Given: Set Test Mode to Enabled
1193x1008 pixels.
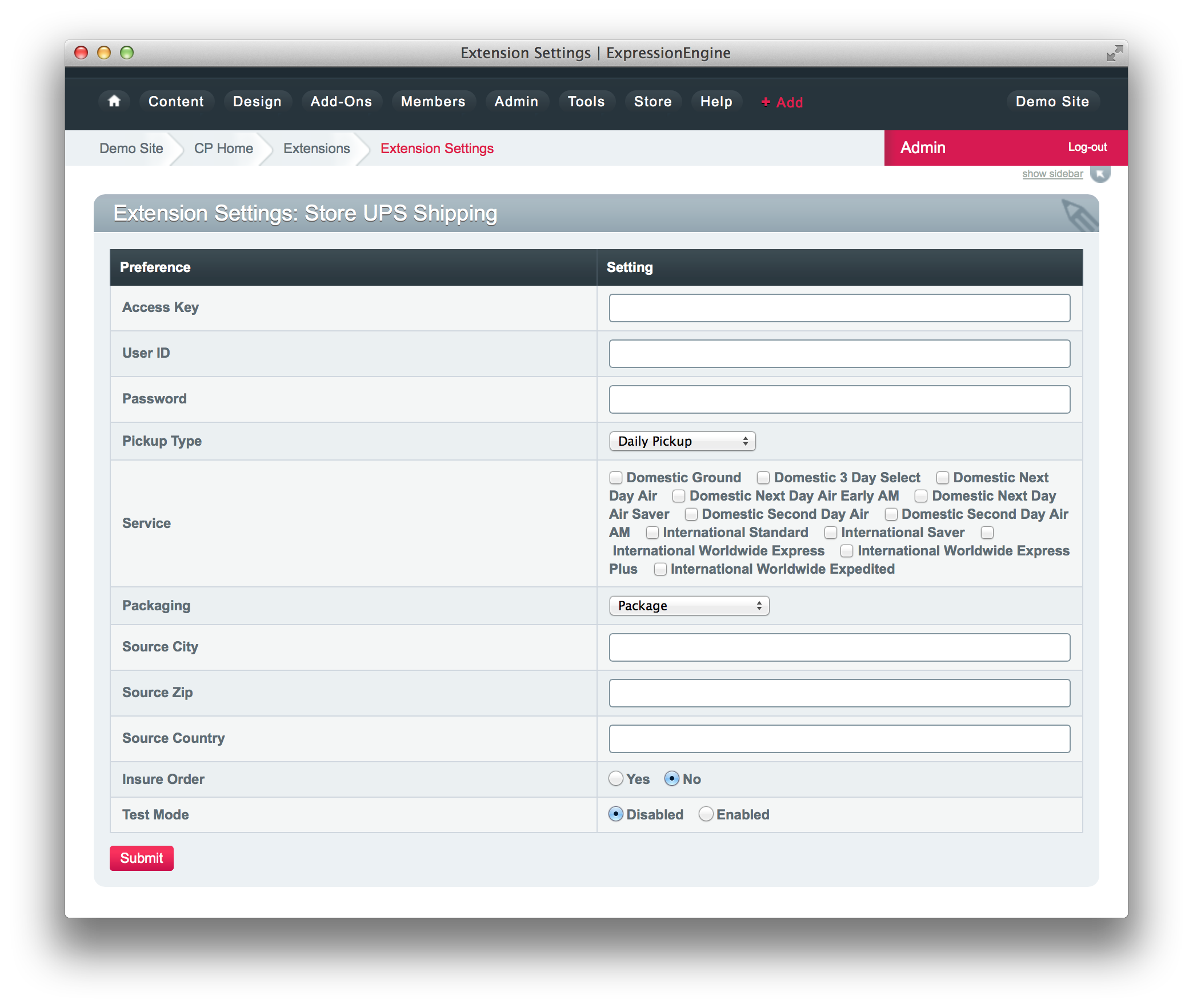Looking at the screenshot, I should pos(706,814).
